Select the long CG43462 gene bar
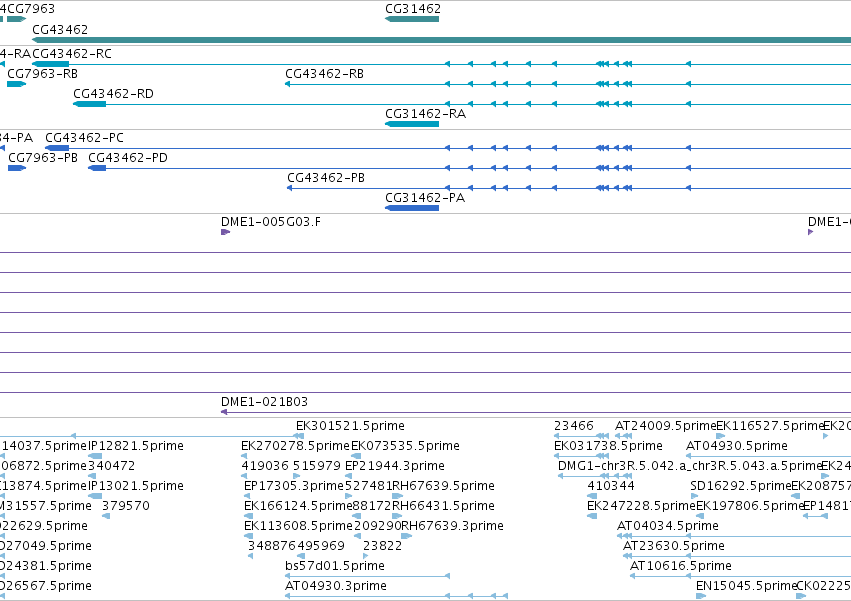This screenshot has width=851, height=601. pos(441,40)
